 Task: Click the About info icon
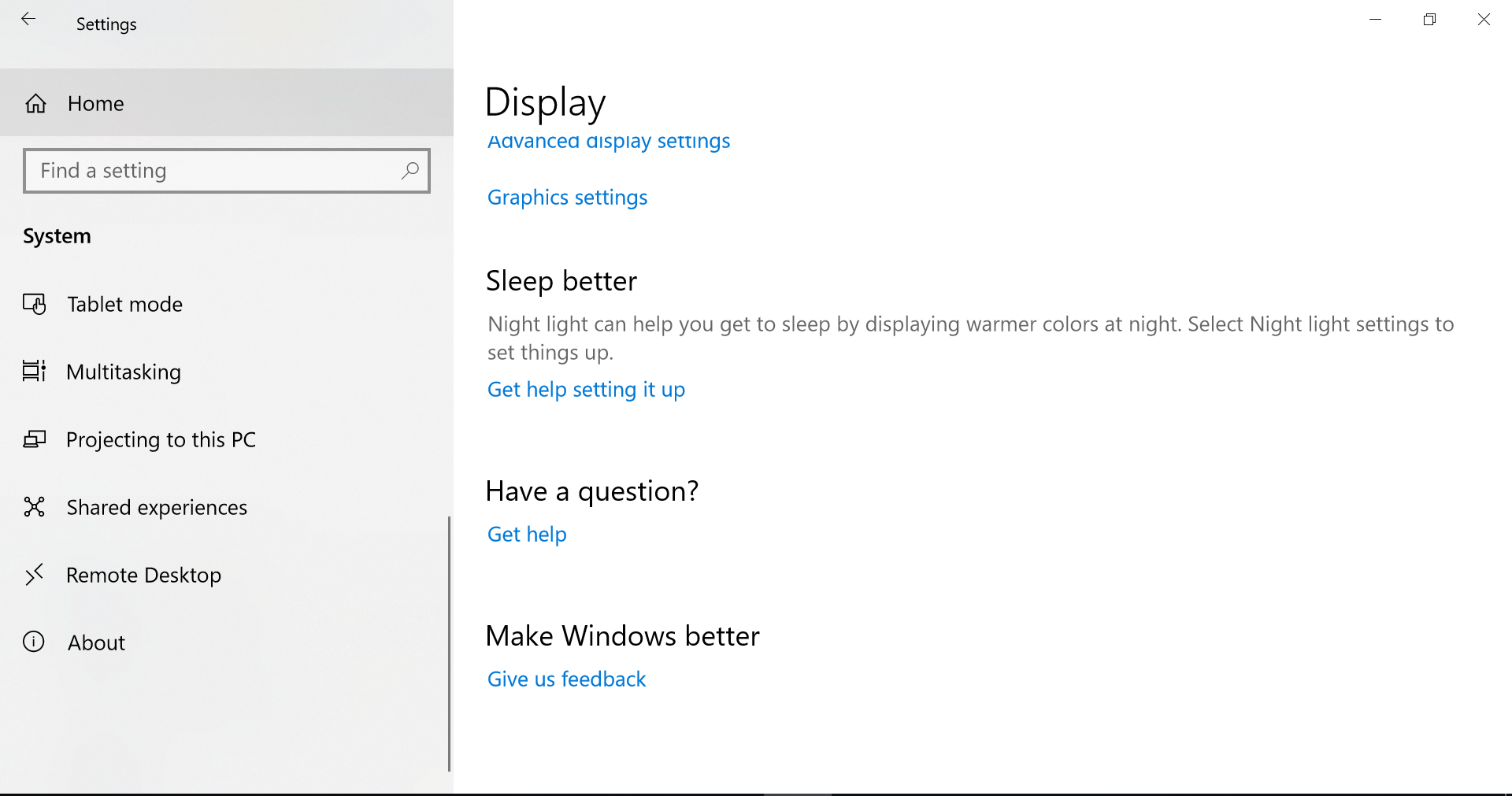pos(34,642)
